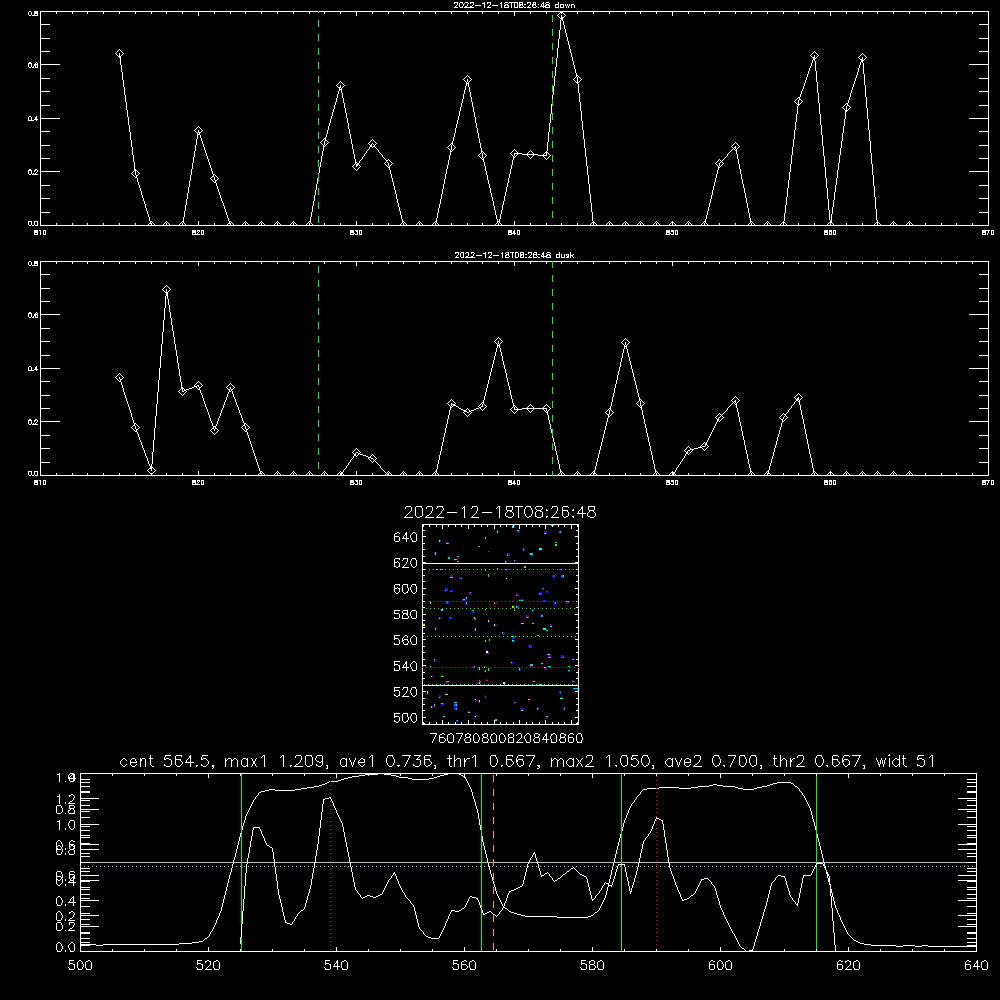
Task: Click the tallest dusk diamond marker near x 818
Action: point(166,290)
